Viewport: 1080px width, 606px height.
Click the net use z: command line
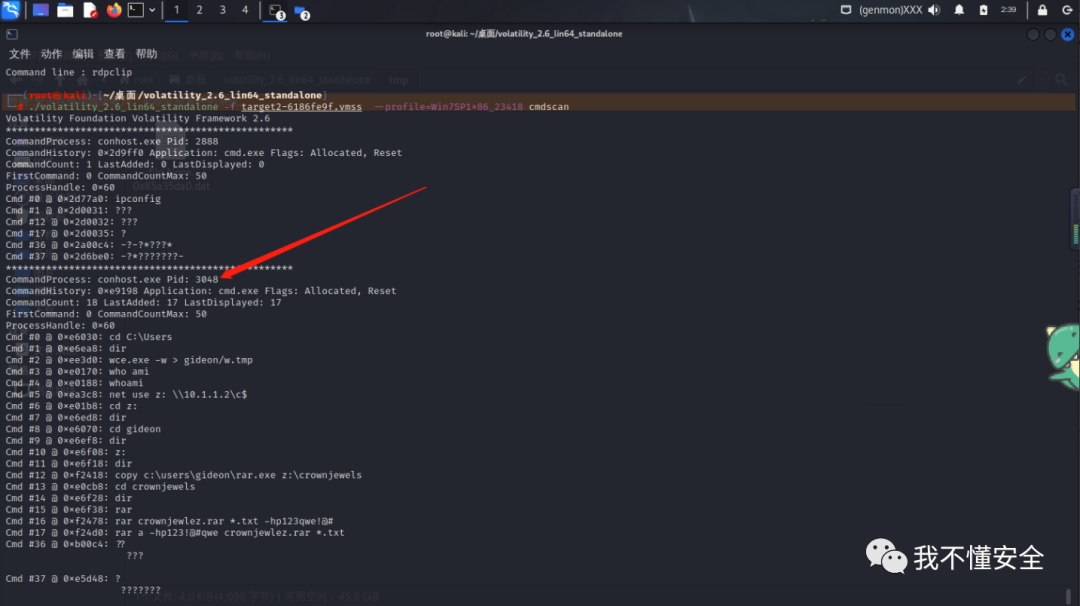click(126, 395)
